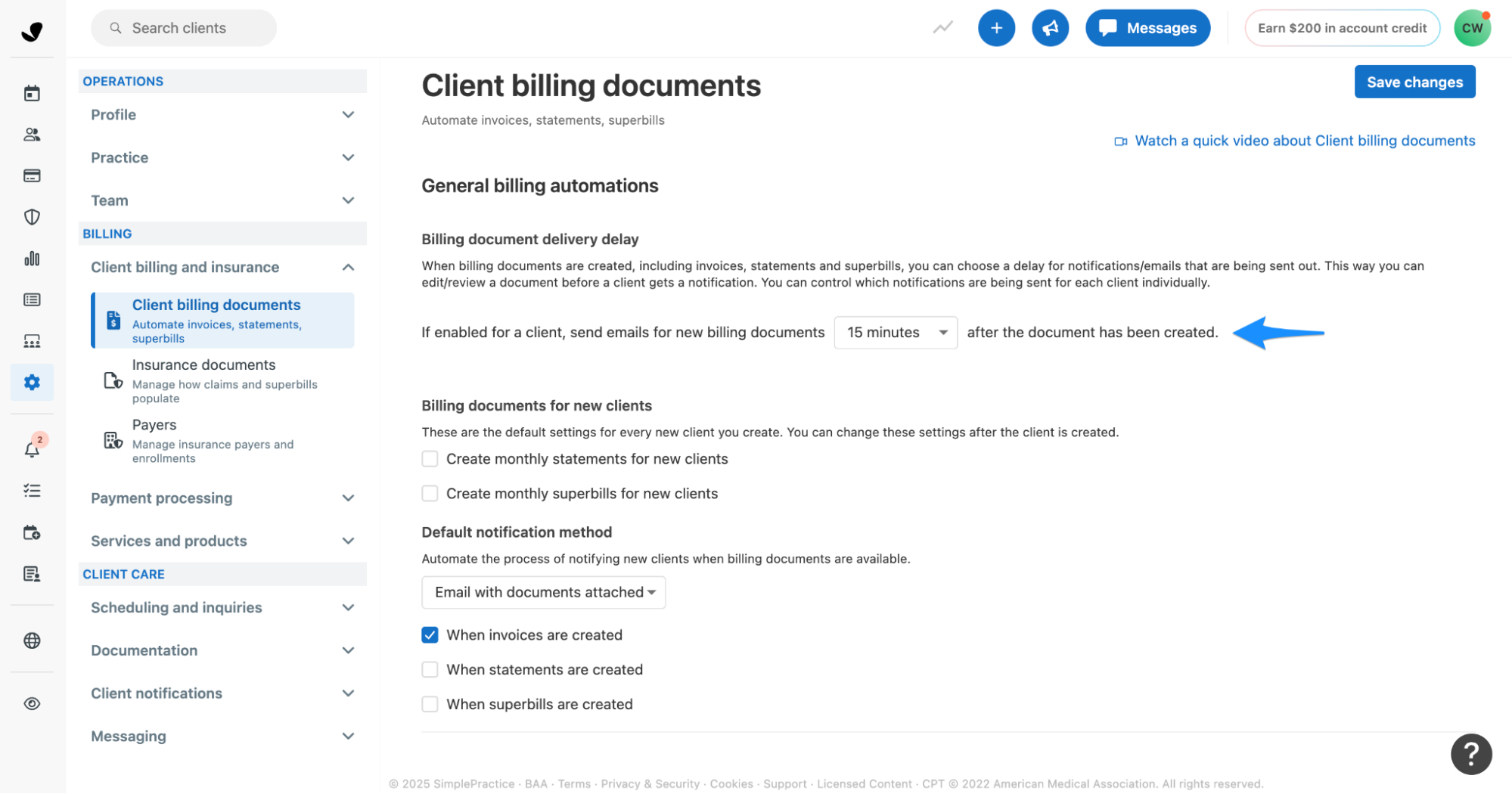Click the globe icon in left rail
Screen dimensions: 1512x794
pos(32,640)
